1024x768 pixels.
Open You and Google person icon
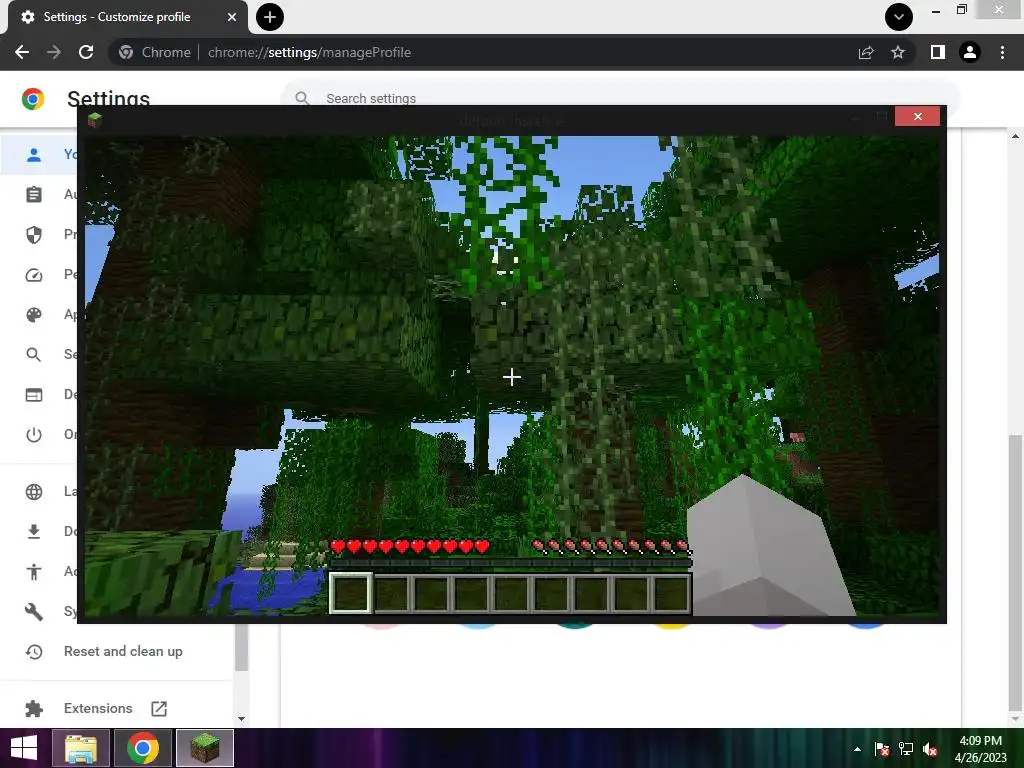34,154
